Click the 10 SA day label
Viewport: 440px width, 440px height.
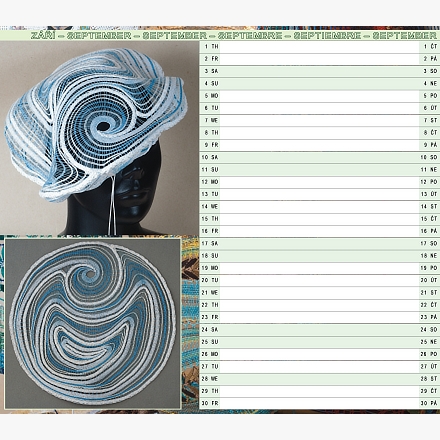click(210, 157)
